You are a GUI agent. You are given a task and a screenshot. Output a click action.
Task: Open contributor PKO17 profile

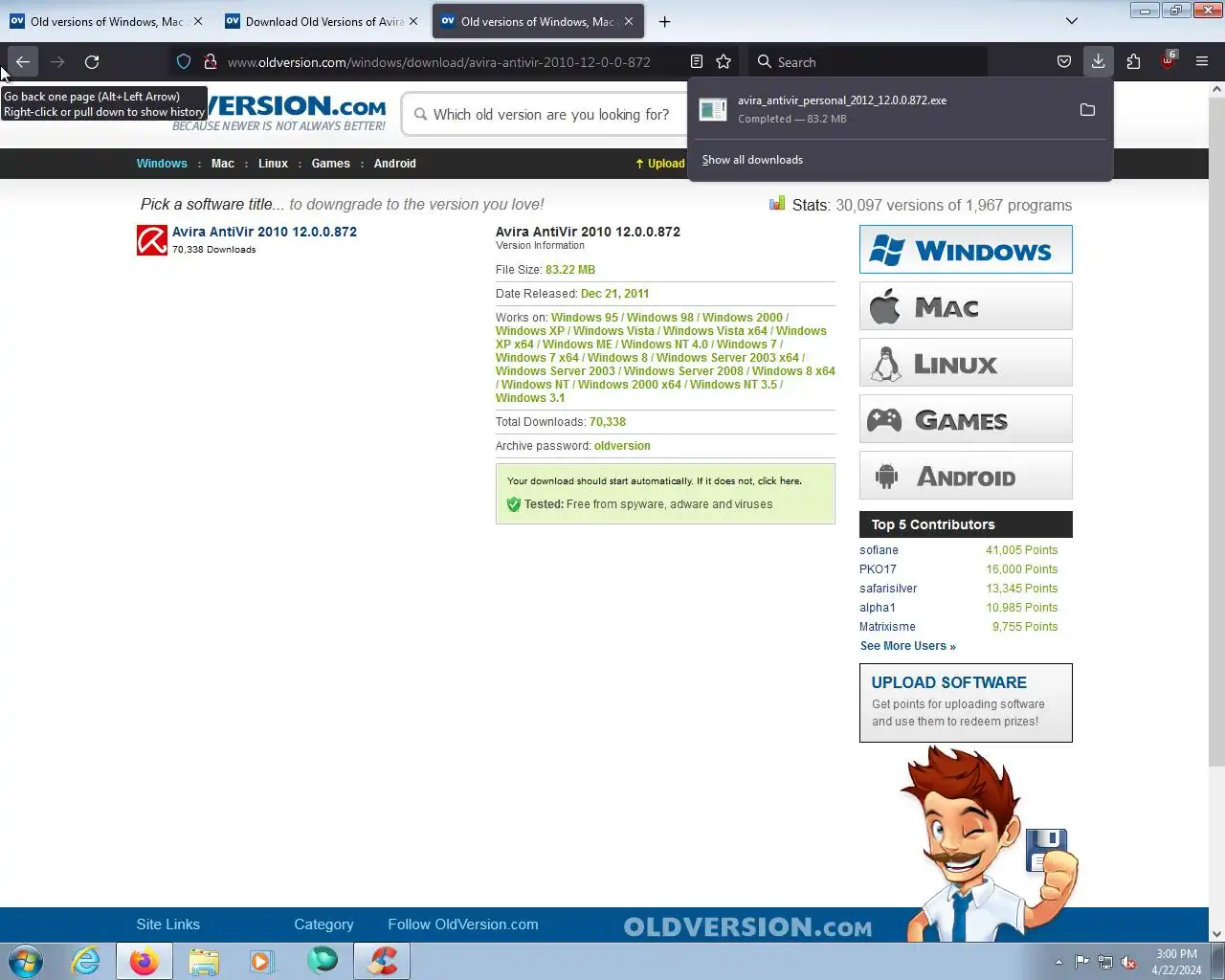click(x=878, y=569)
